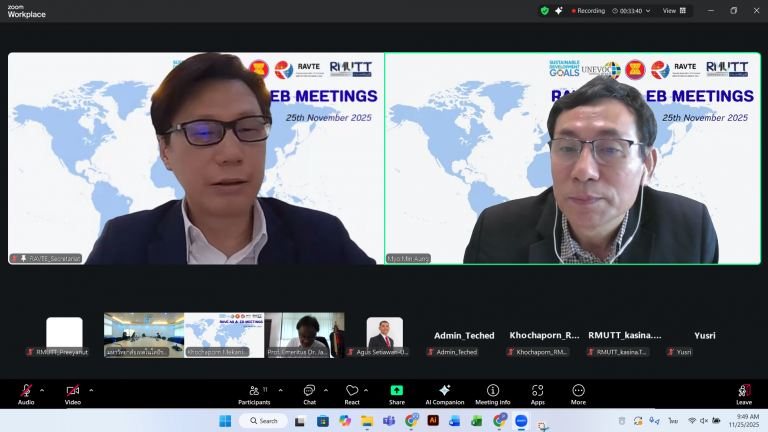Screen dimensions: 768x432
Task: Select Agus Setiawan's participant thumbnail
Action: pos(384,335)
